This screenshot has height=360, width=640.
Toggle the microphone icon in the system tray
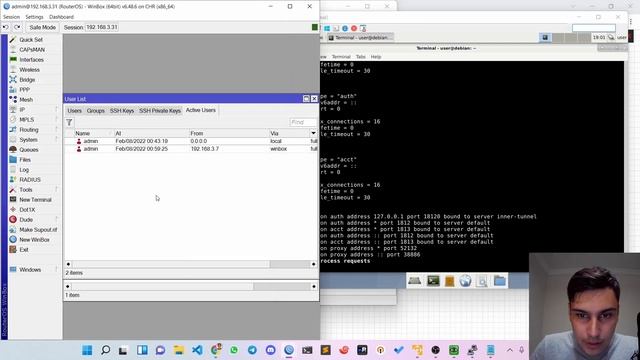tap(522, 350)
